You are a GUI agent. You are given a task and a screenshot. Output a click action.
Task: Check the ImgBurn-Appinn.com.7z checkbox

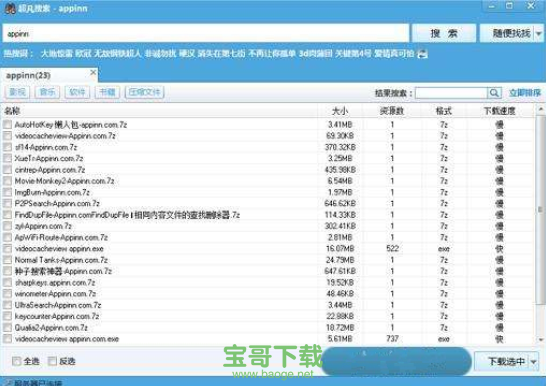(x=7, y=192)
